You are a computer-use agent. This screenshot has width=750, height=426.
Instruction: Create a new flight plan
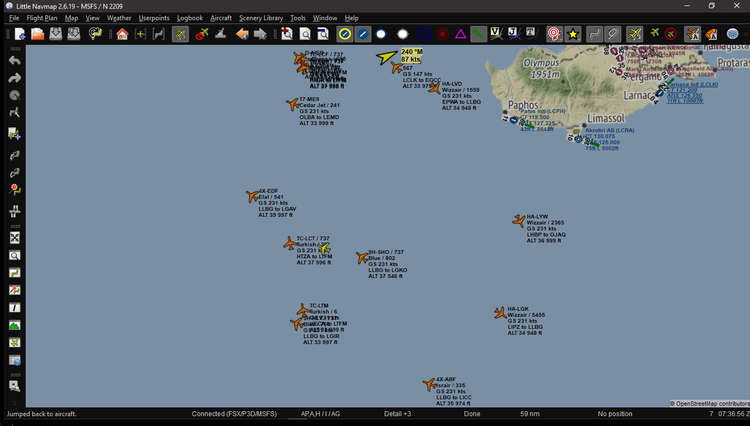[x=20, y=34]
